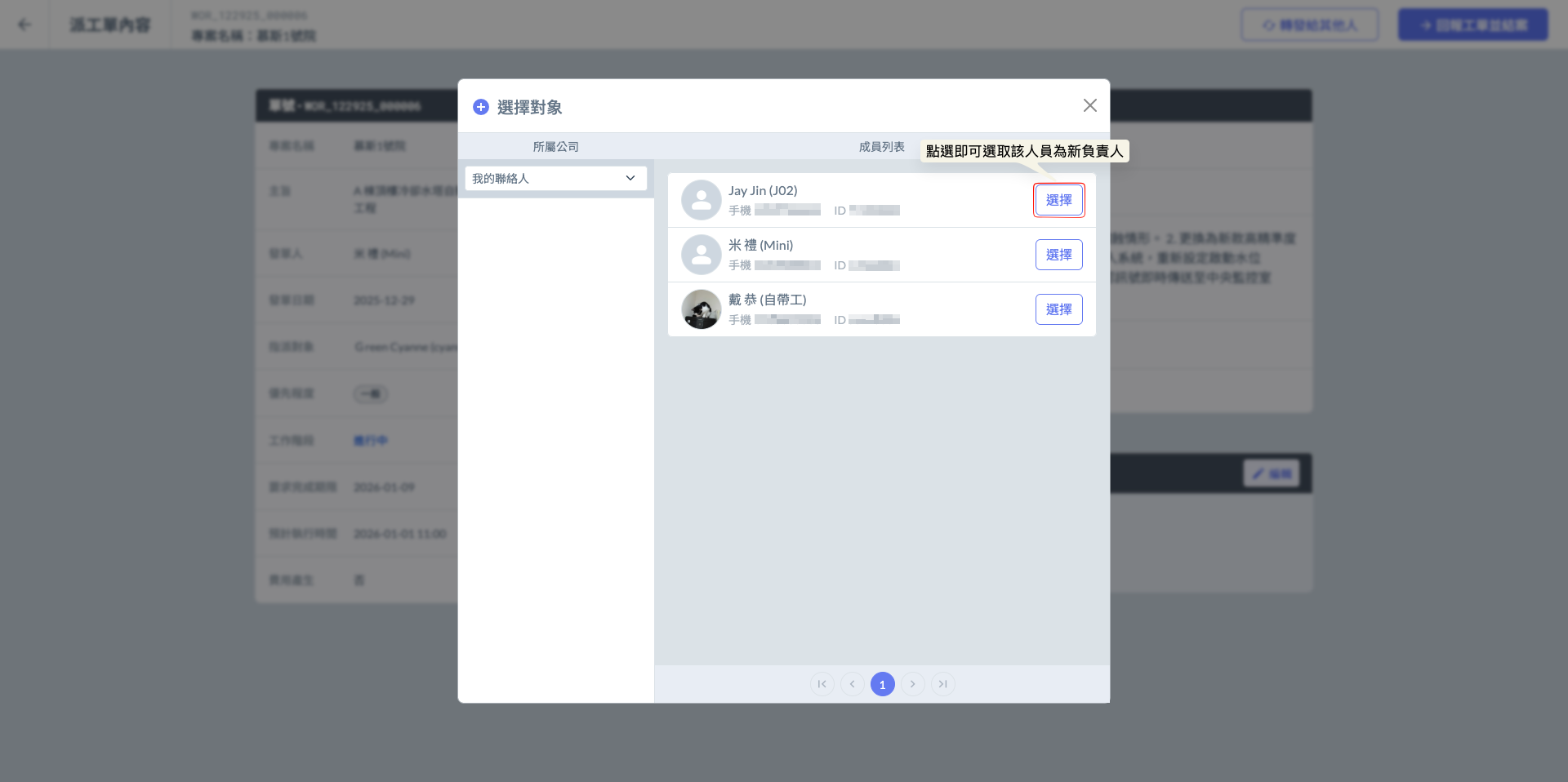Go to next page of members

(x=912, y=684)
